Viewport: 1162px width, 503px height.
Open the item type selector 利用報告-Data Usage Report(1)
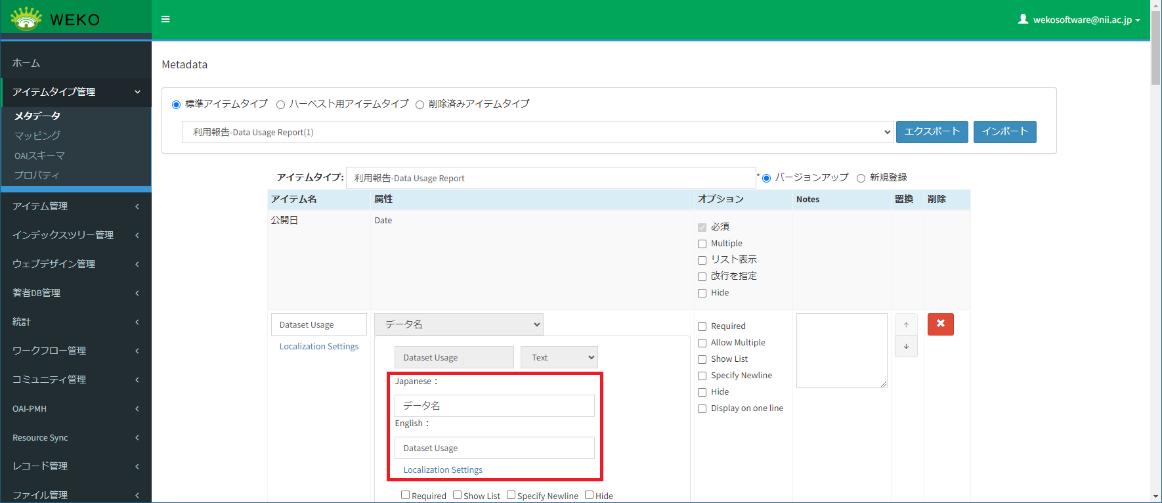(538, 132)
